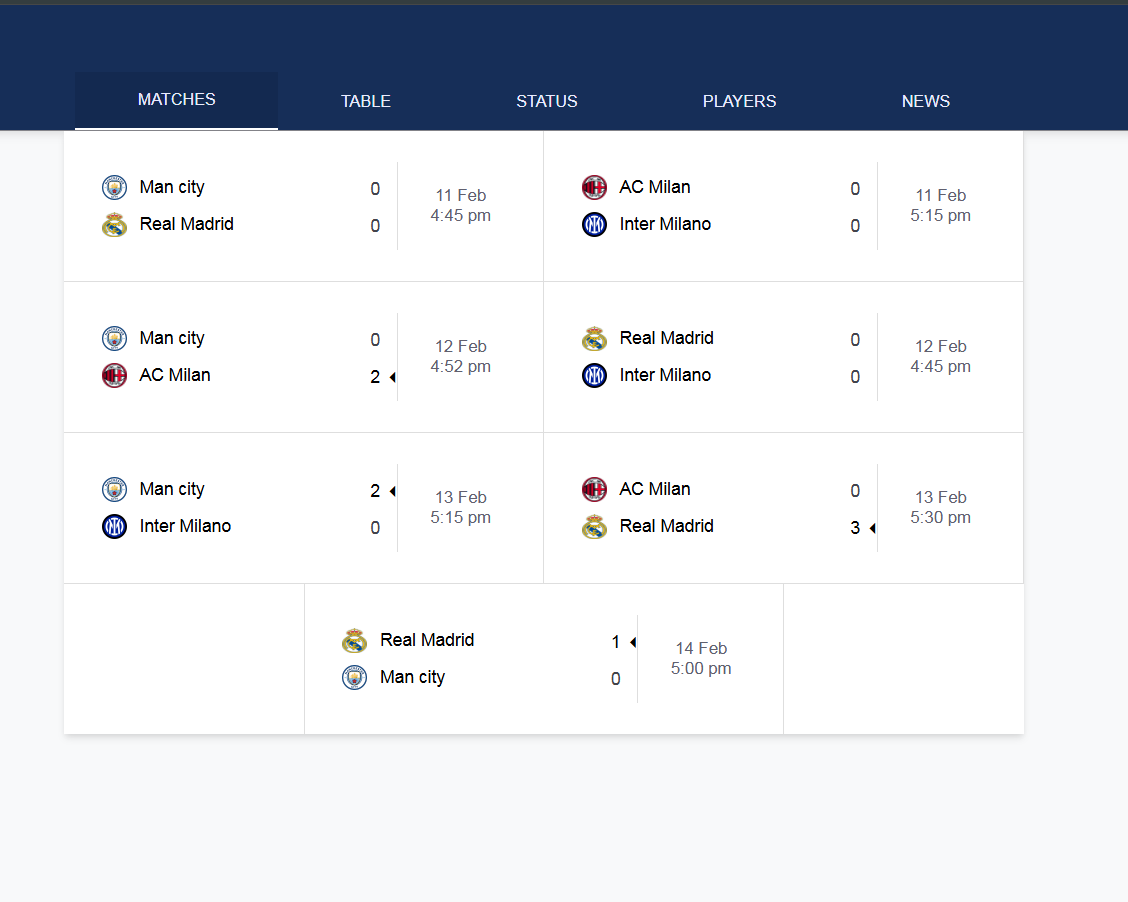Click Real Madrid crest in 11 Feb 4:45 match

point(115,225)
